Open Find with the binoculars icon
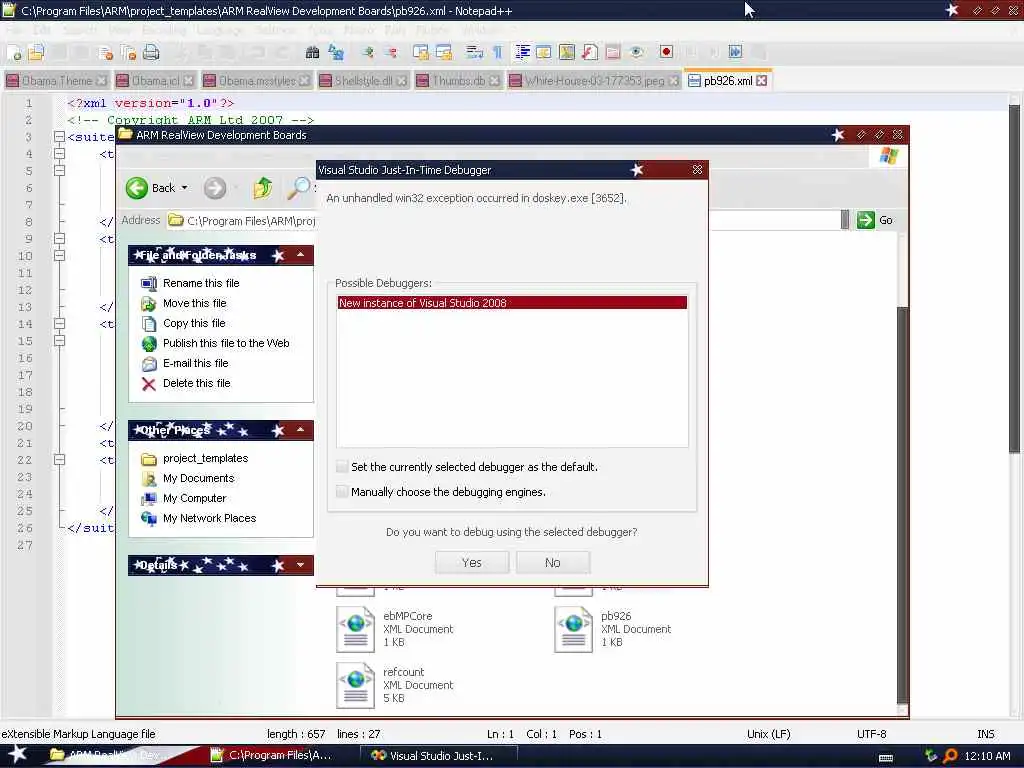 click(312, 53)
